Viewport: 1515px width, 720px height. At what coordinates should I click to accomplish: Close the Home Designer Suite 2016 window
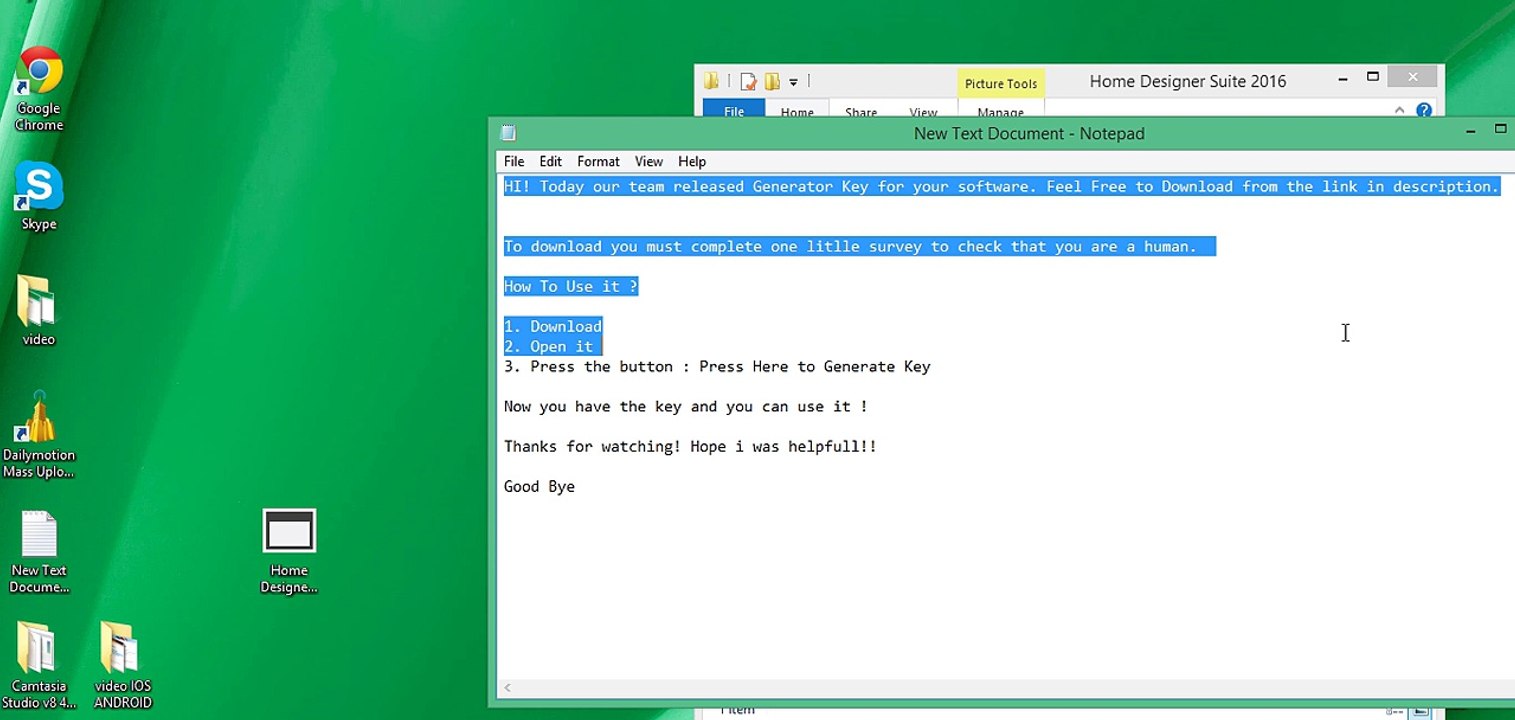click(x=1412, y=77)
